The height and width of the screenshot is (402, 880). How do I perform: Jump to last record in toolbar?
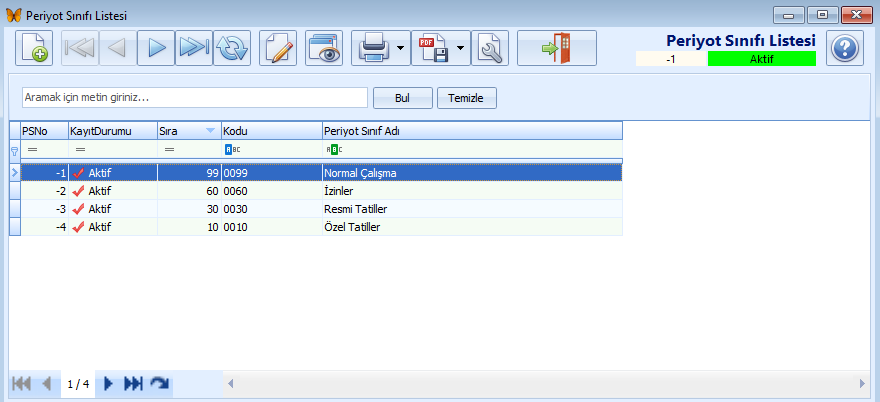pyautogui.click(x=193, y=48)
